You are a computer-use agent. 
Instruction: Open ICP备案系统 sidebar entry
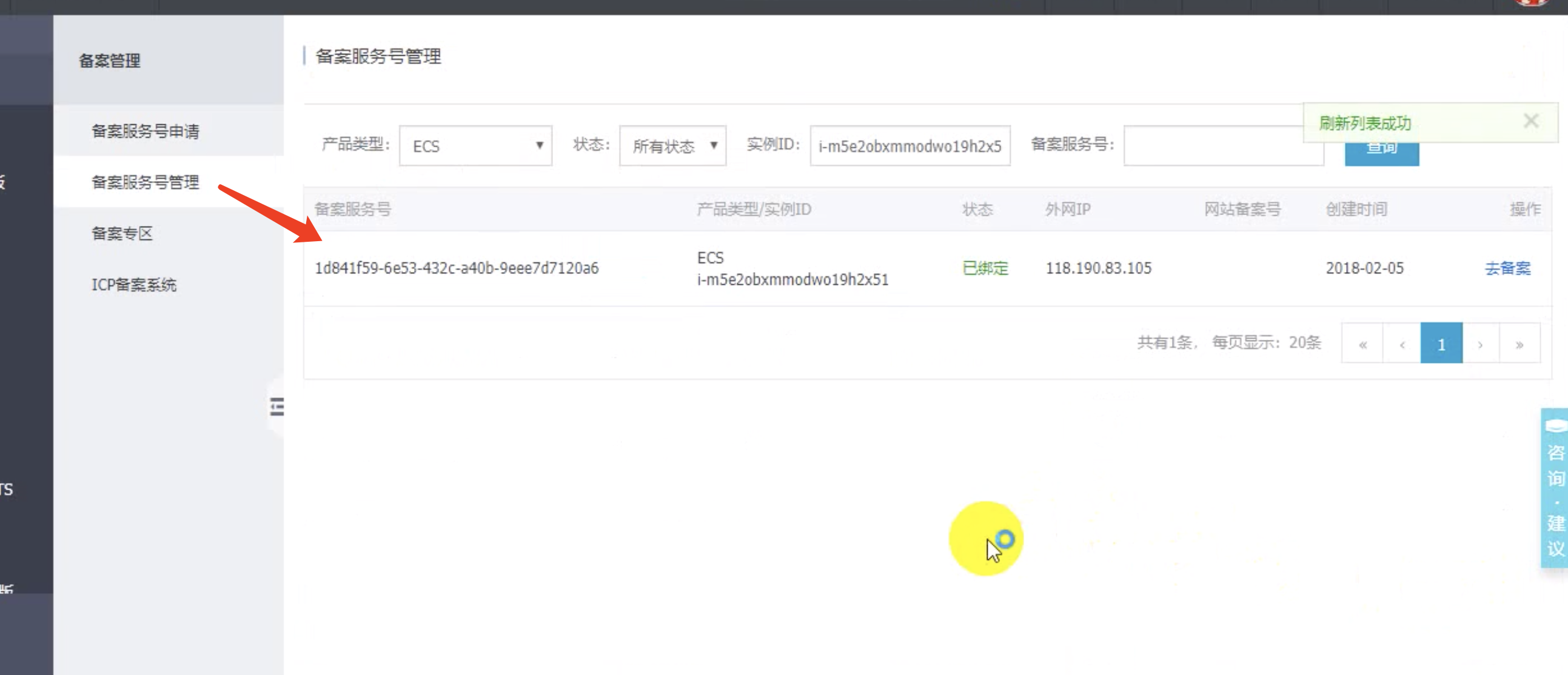pyautogui.click(x=134, y=285)
